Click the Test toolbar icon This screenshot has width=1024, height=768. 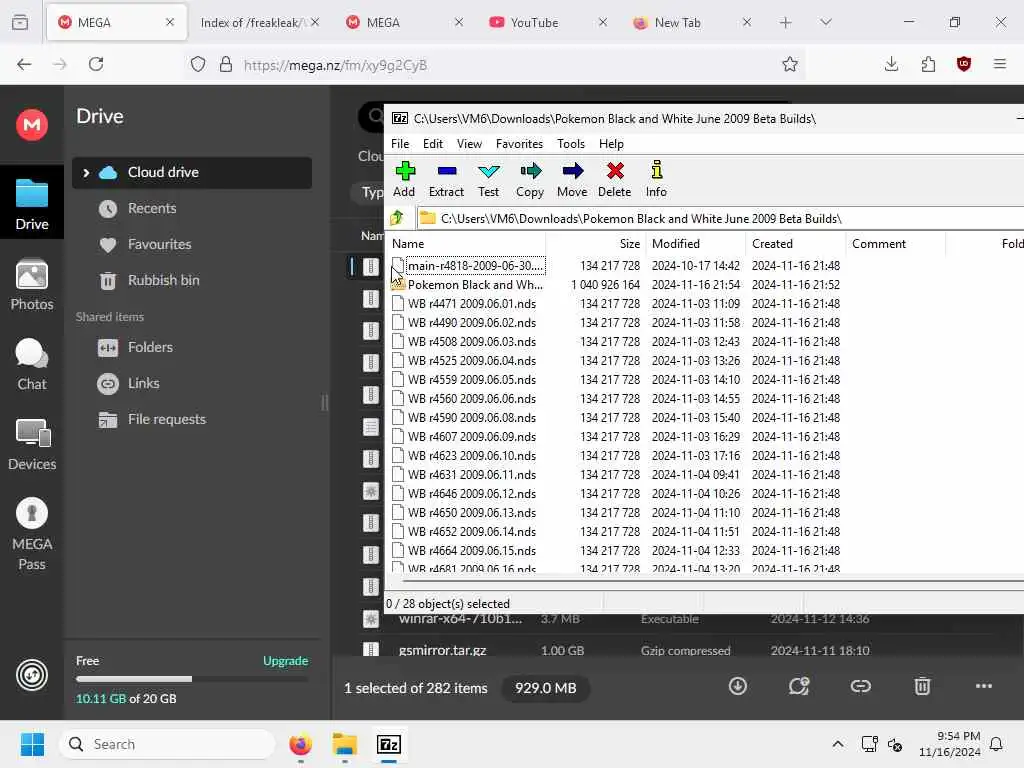point(488,179)
